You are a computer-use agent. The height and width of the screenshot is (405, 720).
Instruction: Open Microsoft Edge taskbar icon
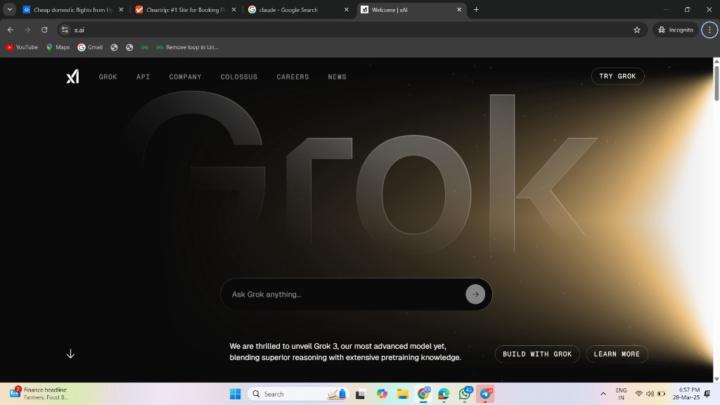click(444, 394)
